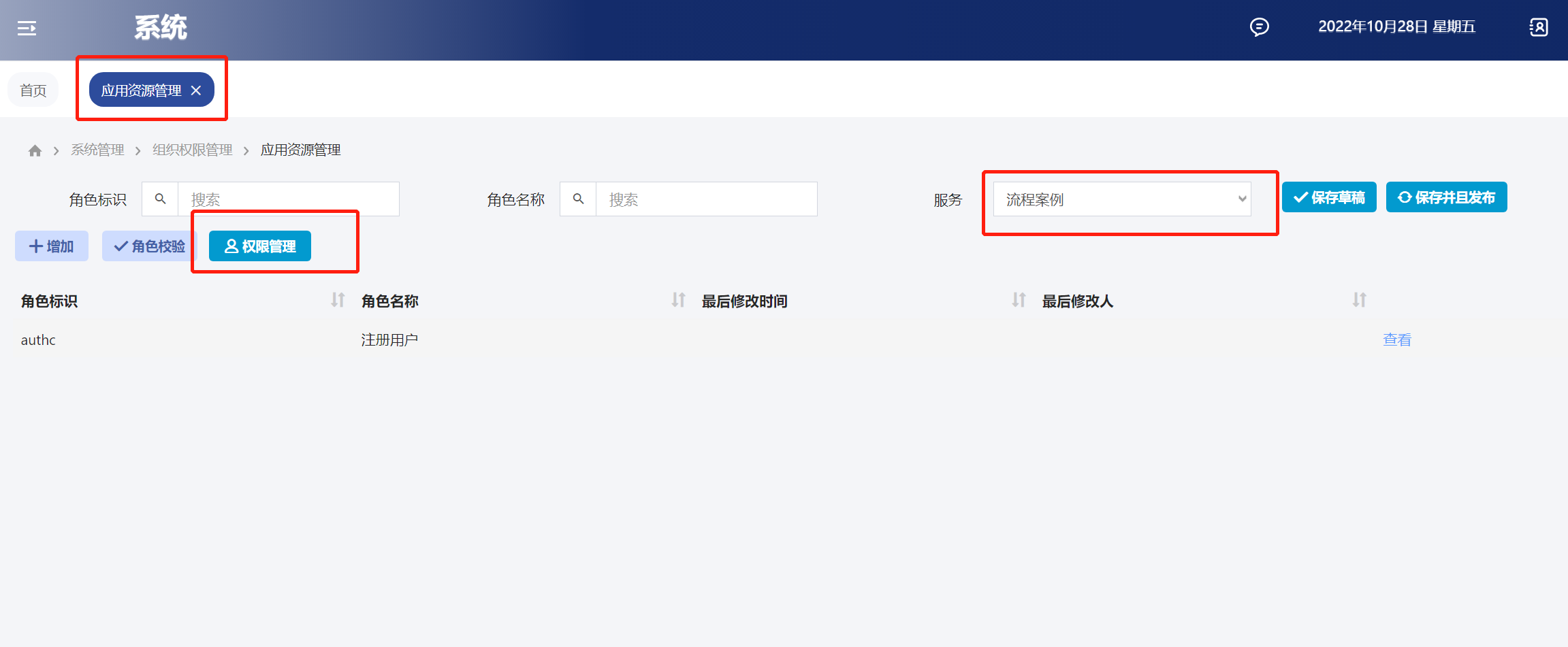The image size is (1568, 647).
Task: Sort the table by 最后修改人 column
Action: click(x=1359, y=300)
